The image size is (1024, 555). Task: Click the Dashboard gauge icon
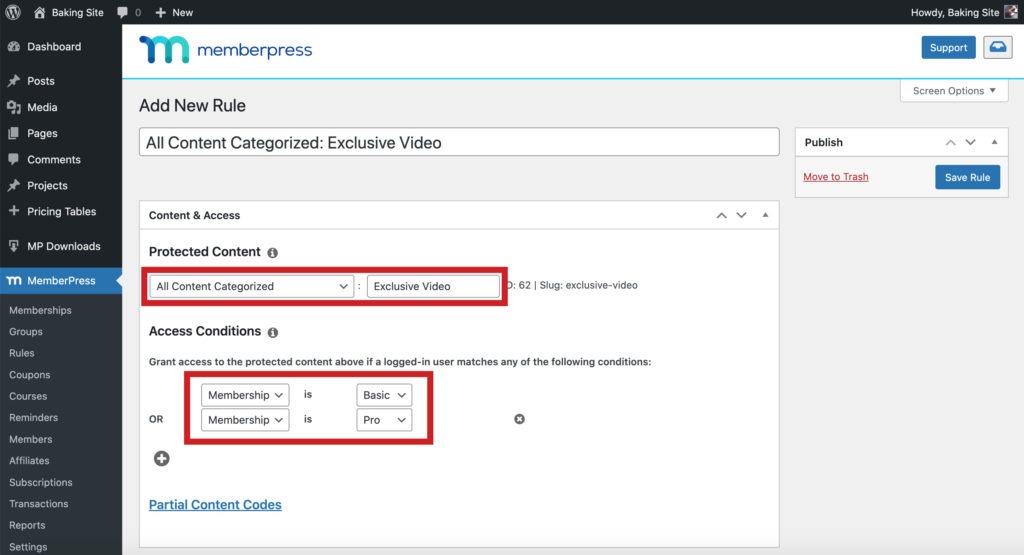[x=13, y=46]
